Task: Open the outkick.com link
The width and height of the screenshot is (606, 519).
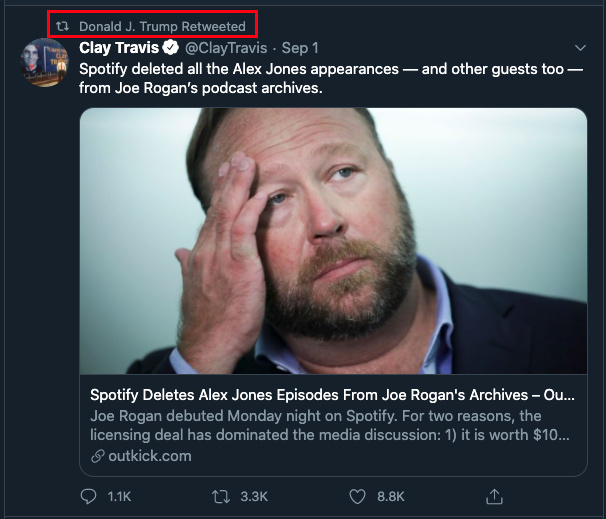Action: pyautogui.click(x=149, y=456)
